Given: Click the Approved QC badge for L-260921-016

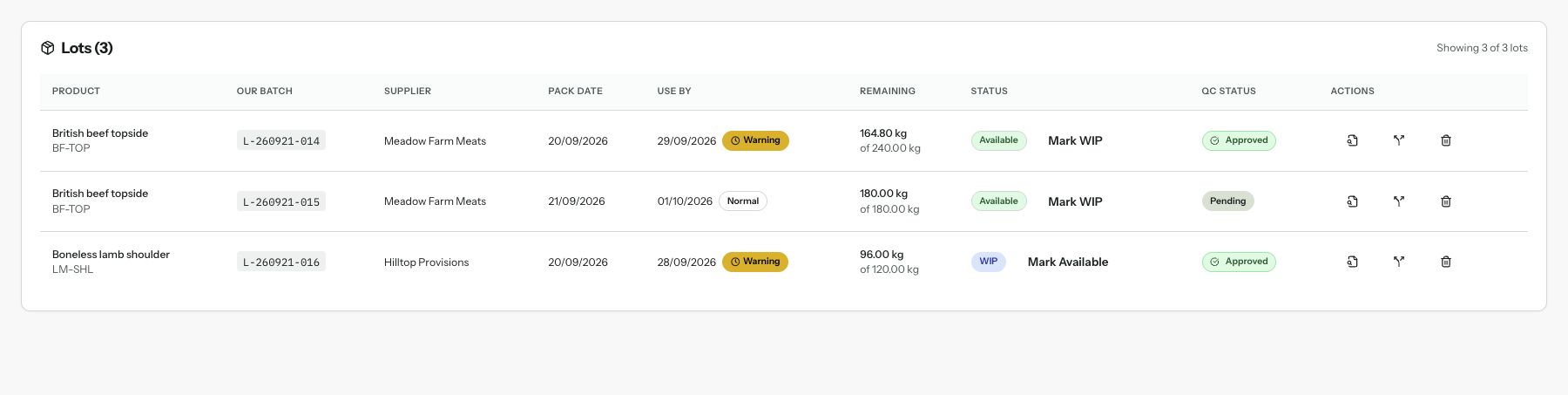Looking at the screenshot, I should pos(1239,262).
